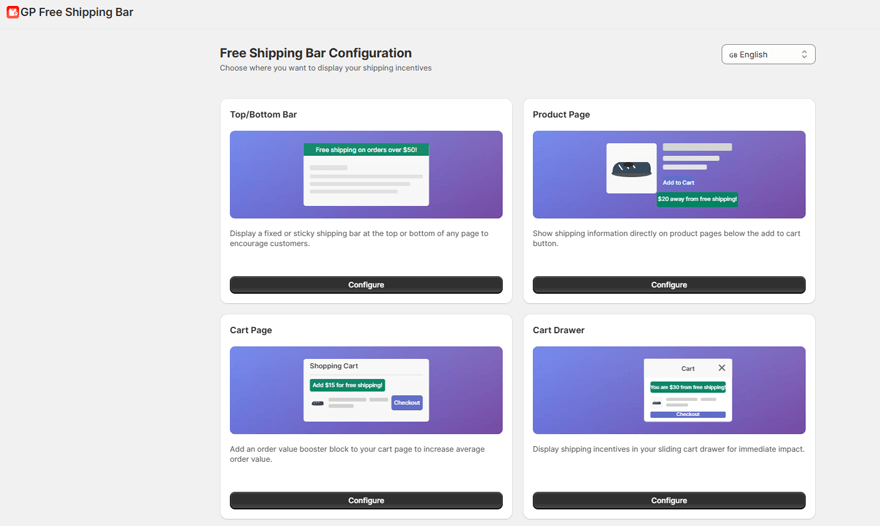
Task: Click the Checkout button in Cart Page preview
Action: (407, 403)
